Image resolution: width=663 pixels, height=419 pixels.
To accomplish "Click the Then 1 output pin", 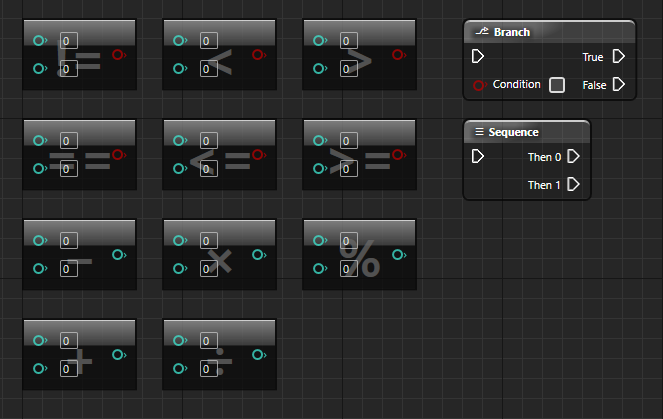I will tap(573, 184).
